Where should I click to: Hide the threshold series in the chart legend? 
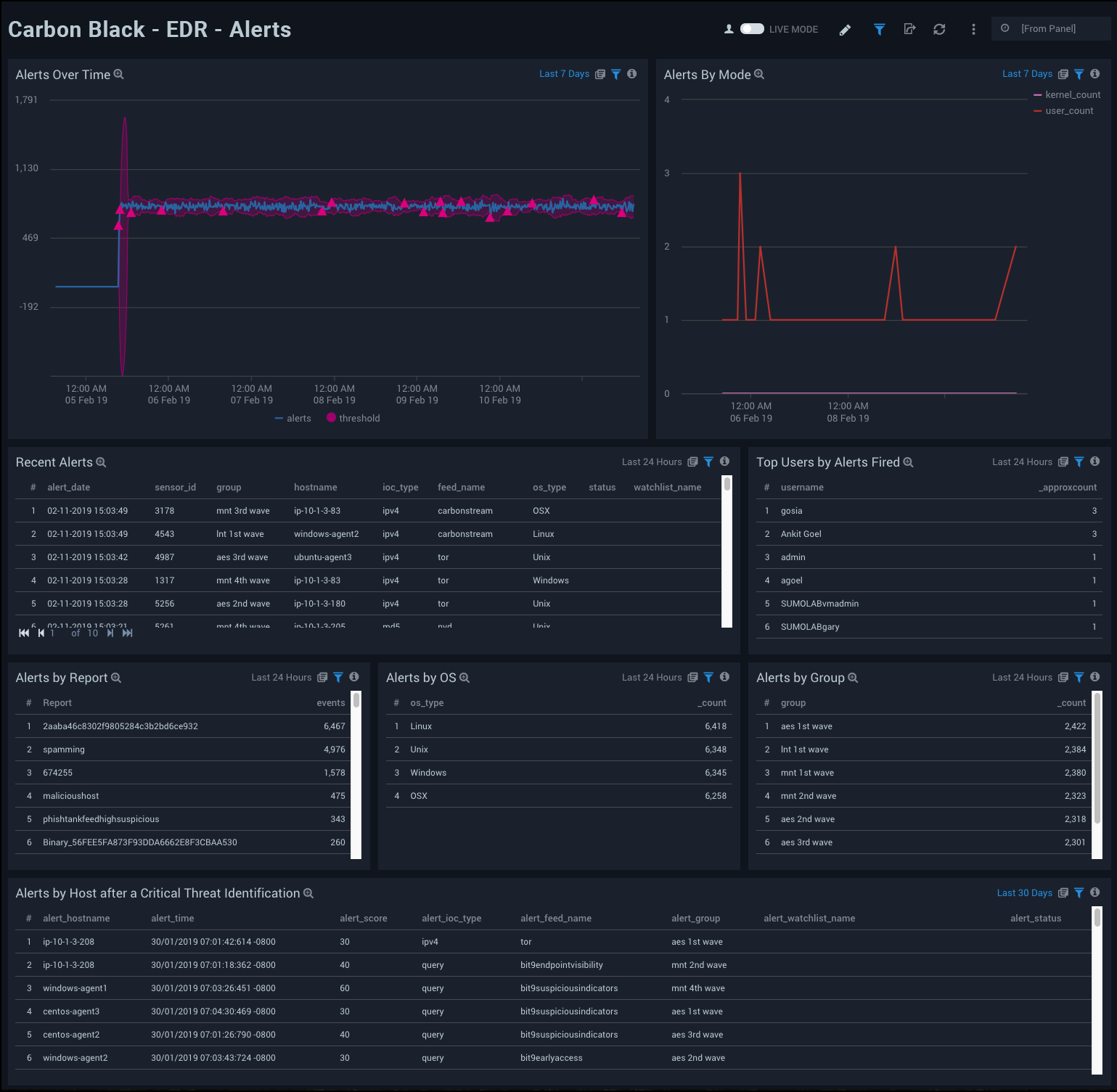[353, 418]
